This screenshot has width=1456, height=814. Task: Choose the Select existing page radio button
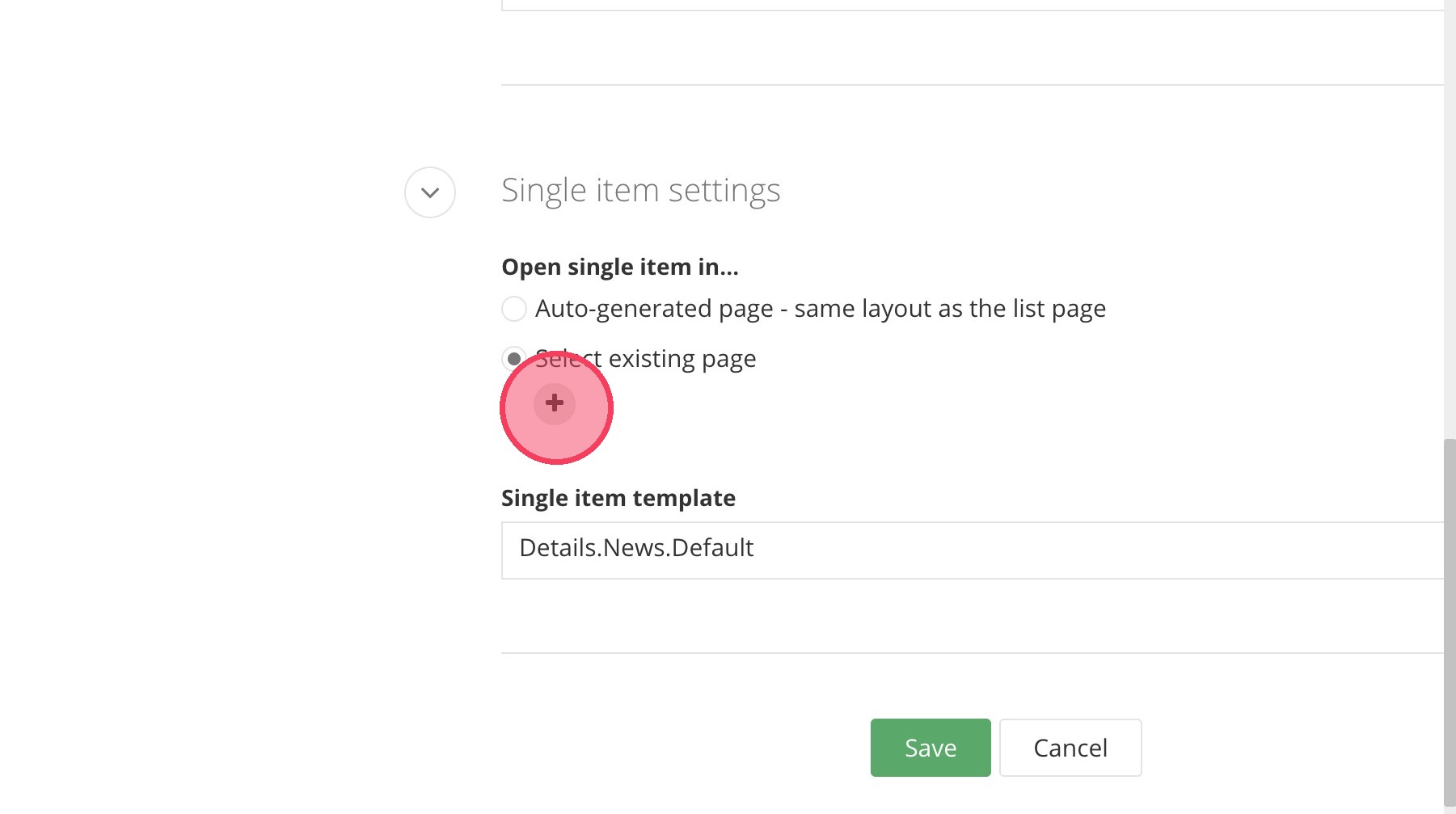tap(513, 358)
